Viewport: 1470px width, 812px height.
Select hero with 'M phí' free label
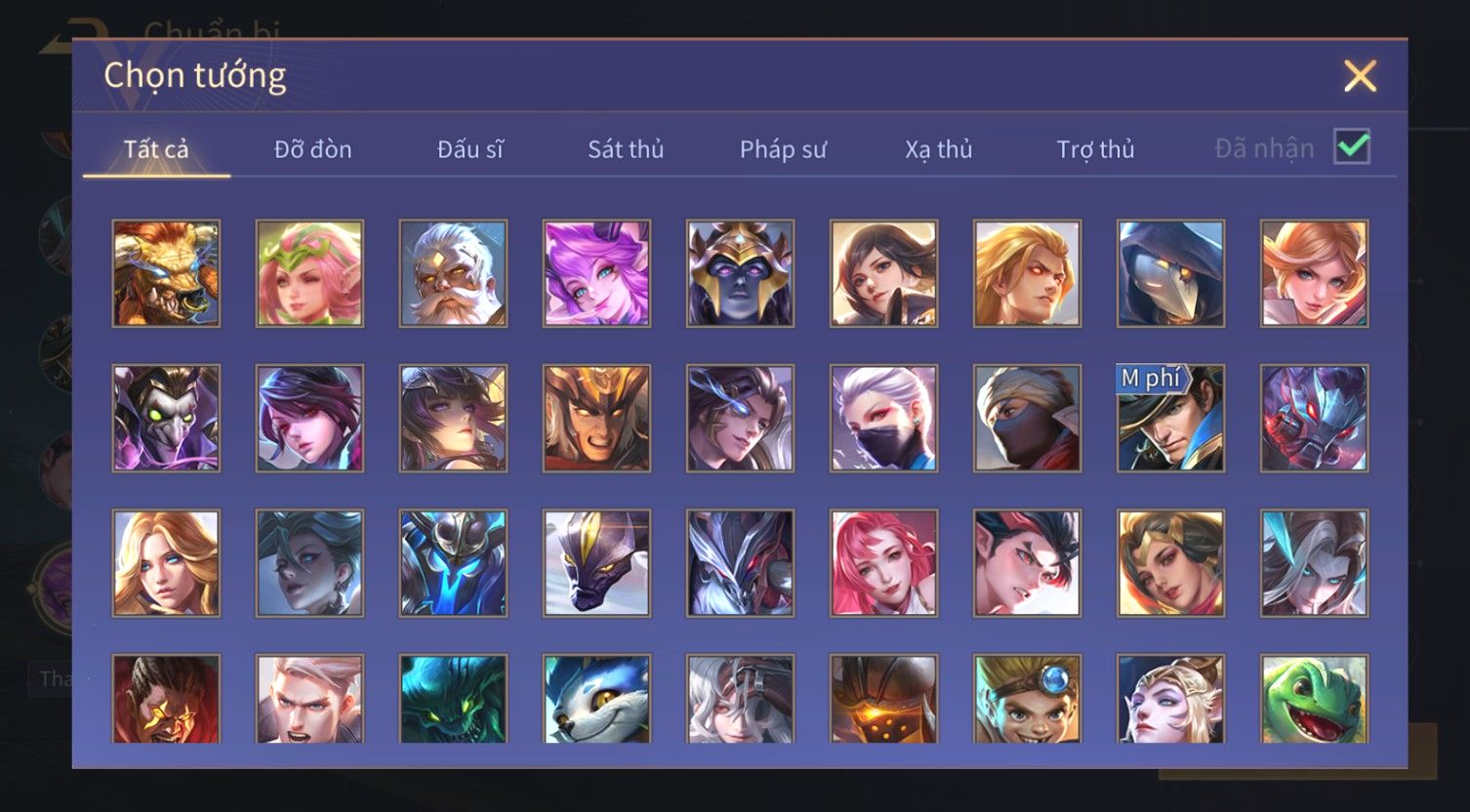pyautogui.click(x=1170, y=419)
